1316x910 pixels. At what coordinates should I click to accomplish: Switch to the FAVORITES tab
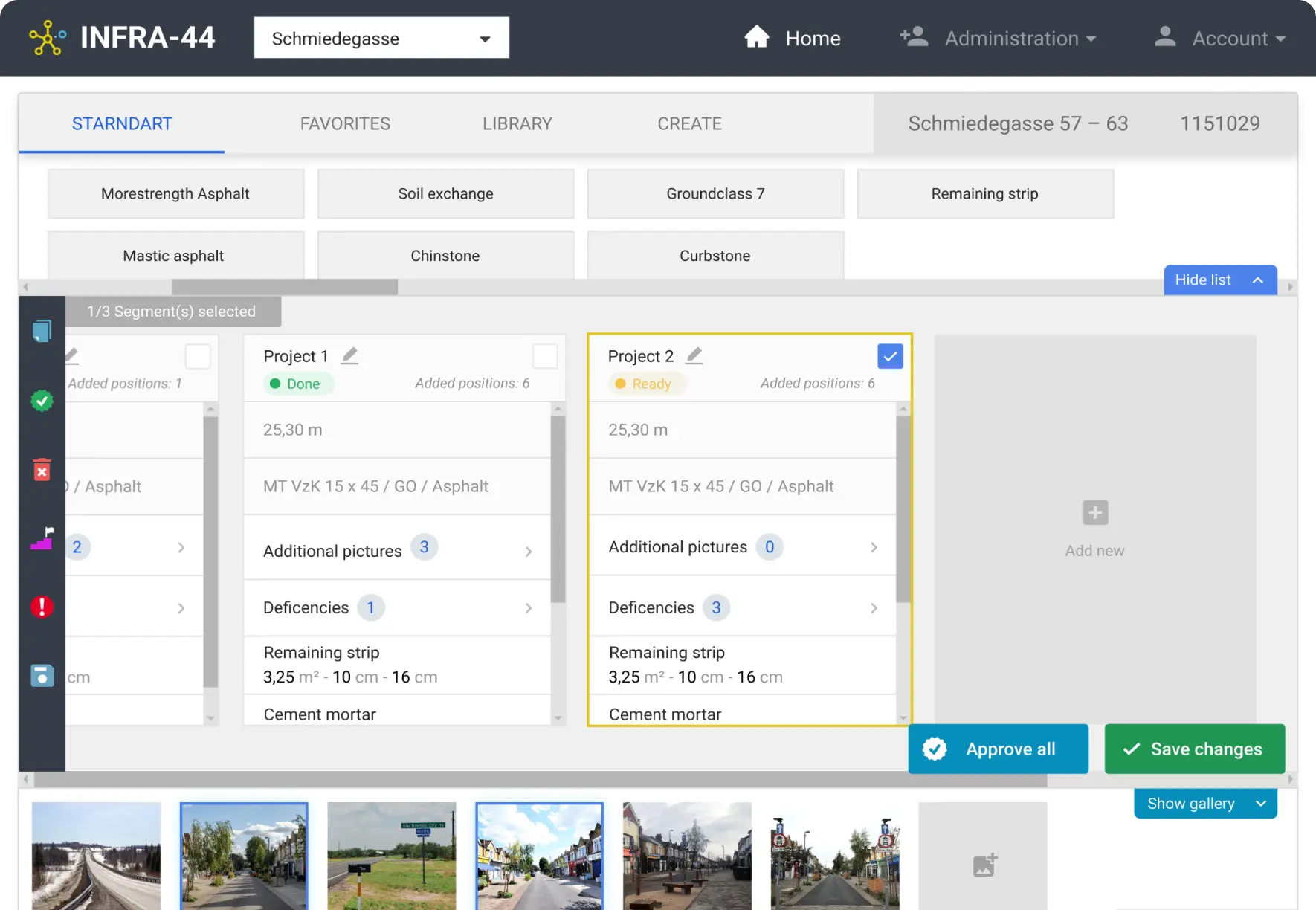pyautogui.click(x=345, y=123)
